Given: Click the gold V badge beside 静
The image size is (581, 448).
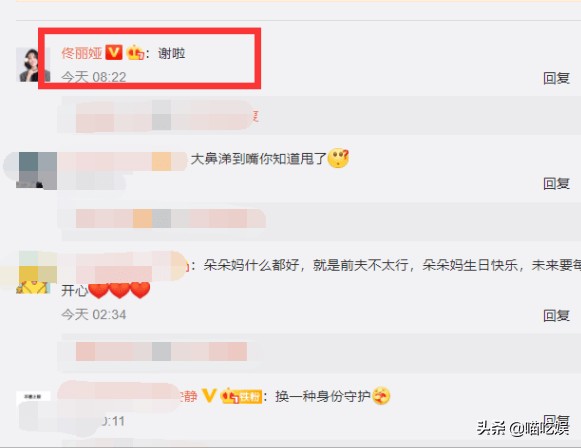Looking at the screenshot, I should coord(209,396).
